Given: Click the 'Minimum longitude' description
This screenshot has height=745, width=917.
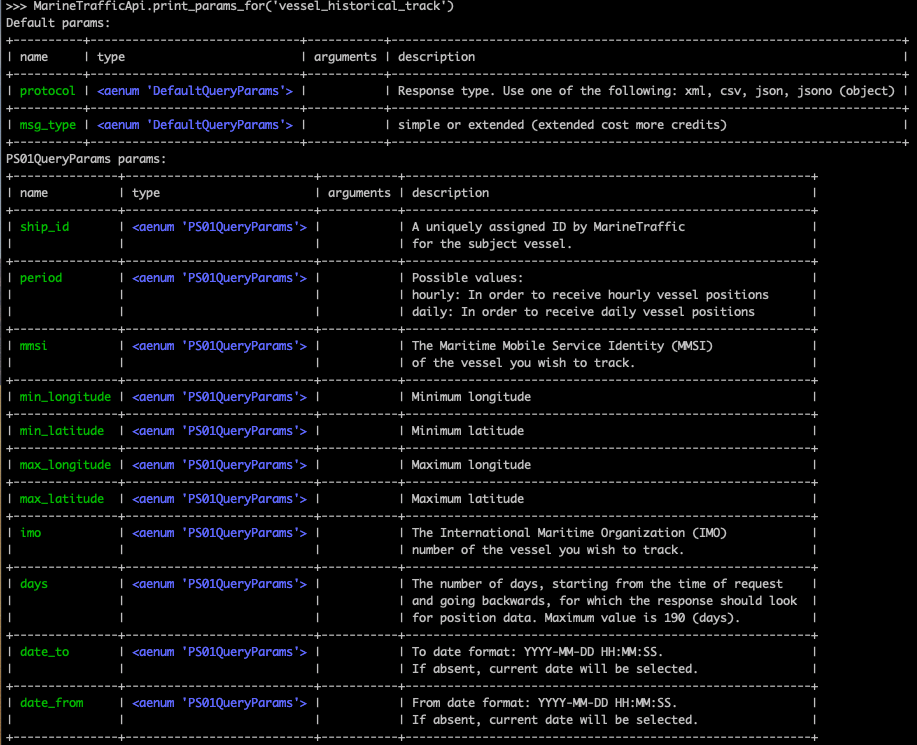Looking at the screenshot, I should click(471, 397).
